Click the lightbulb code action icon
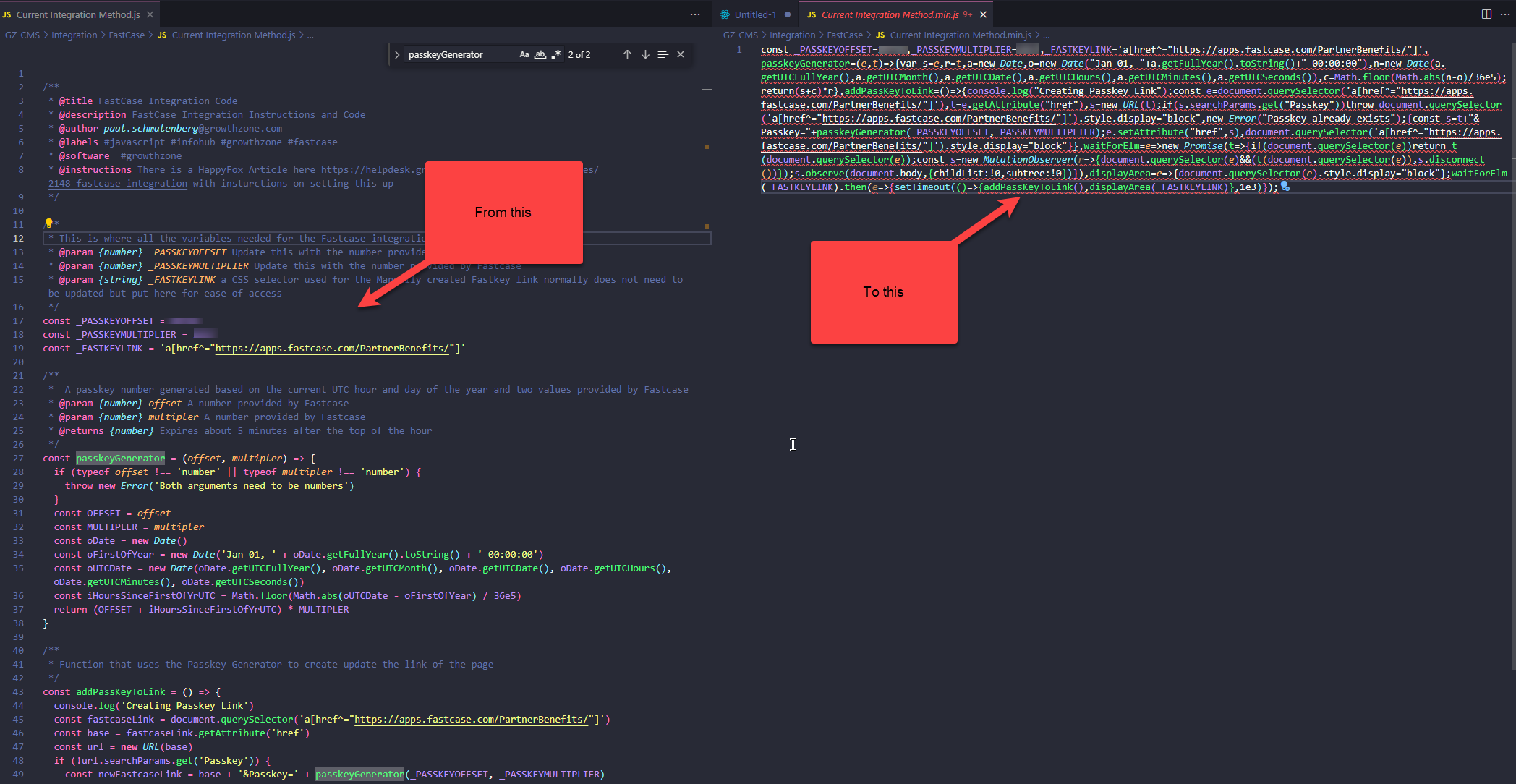 [48, 223]
